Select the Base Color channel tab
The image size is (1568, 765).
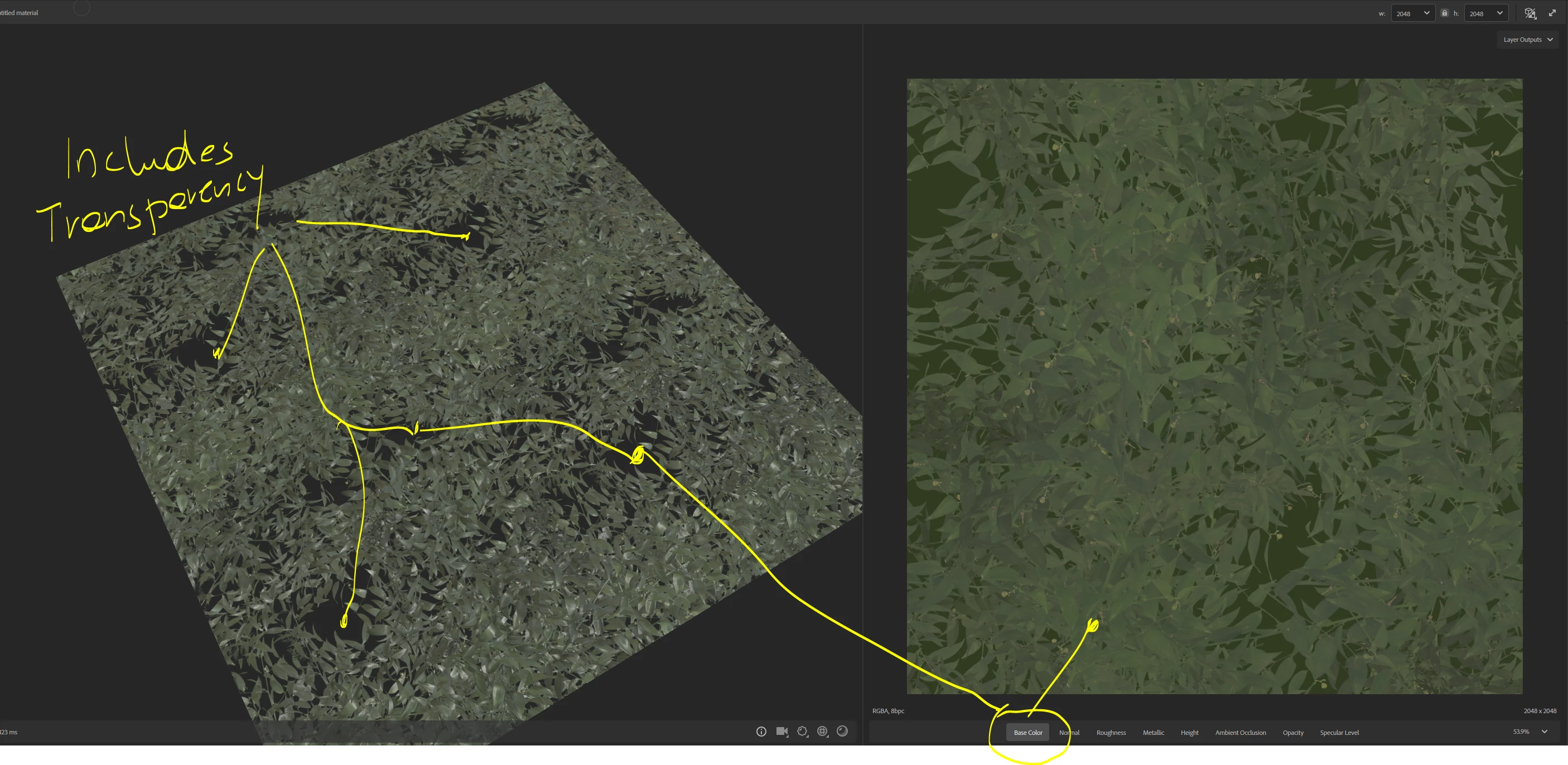tap(1027, 733)
